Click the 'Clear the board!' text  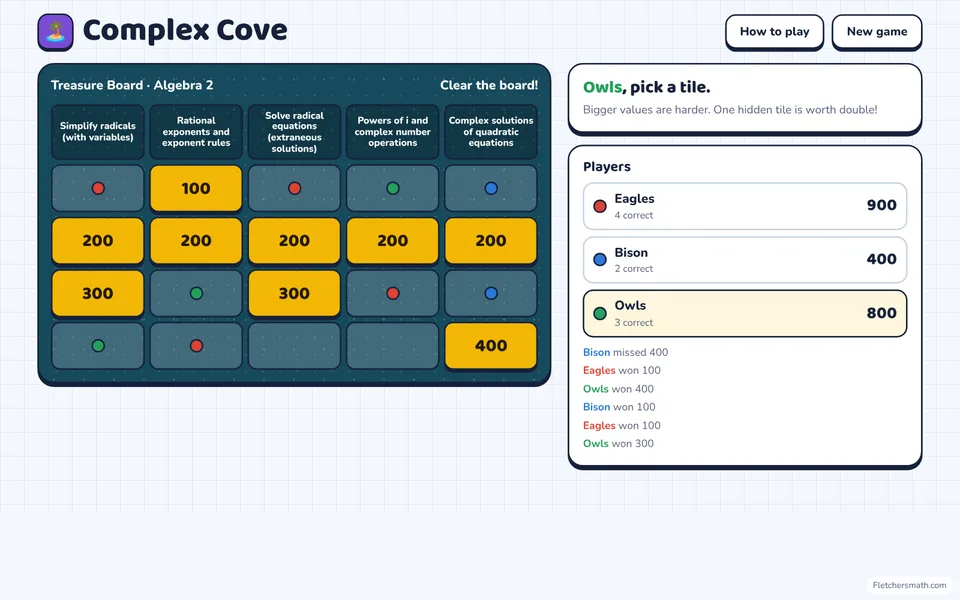pyautogui.click(x=489, y=85)
